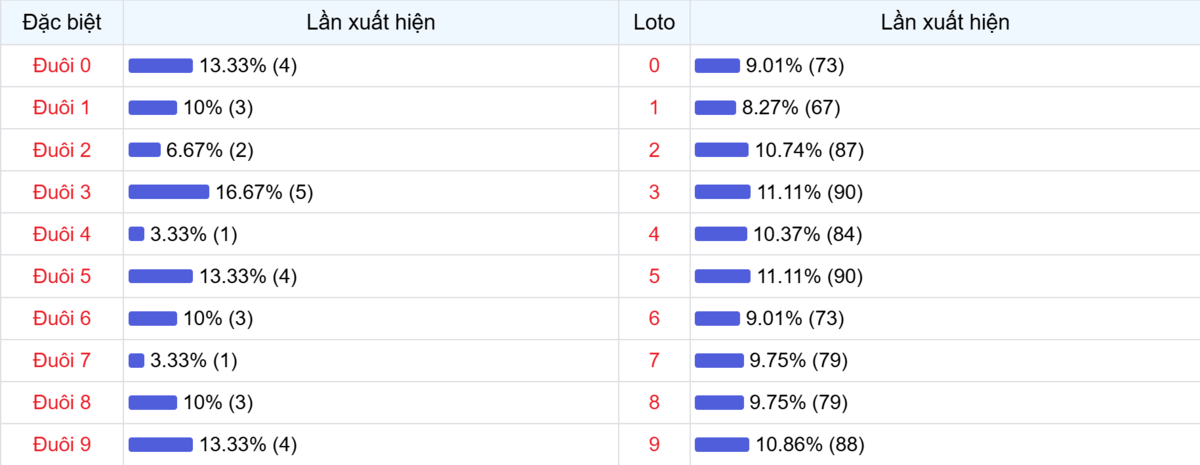Click the 'Đặc biệt' column header
Image resolution: width=1200 pixels, height=465 pixels.
[x=62, y=22]
